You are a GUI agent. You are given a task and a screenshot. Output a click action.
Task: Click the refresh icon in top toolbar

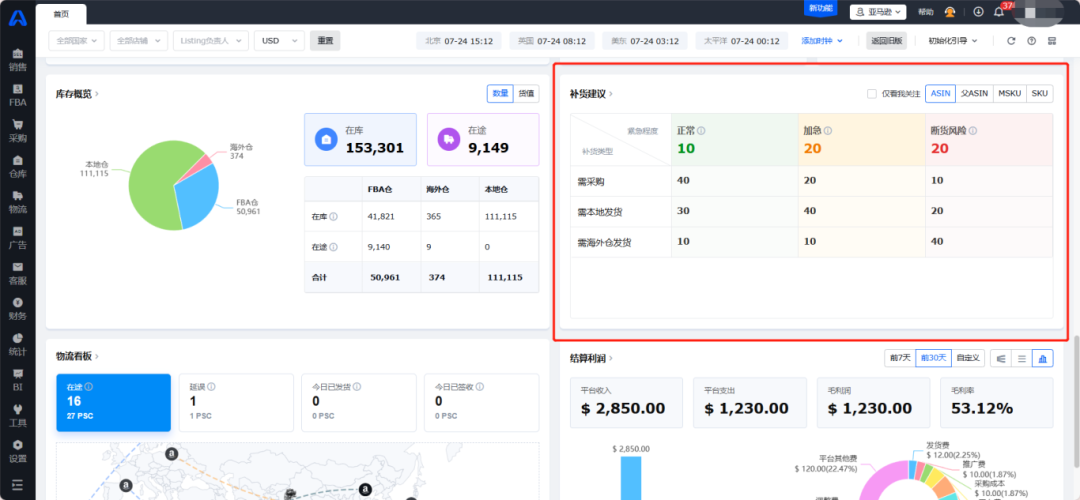1011,41
